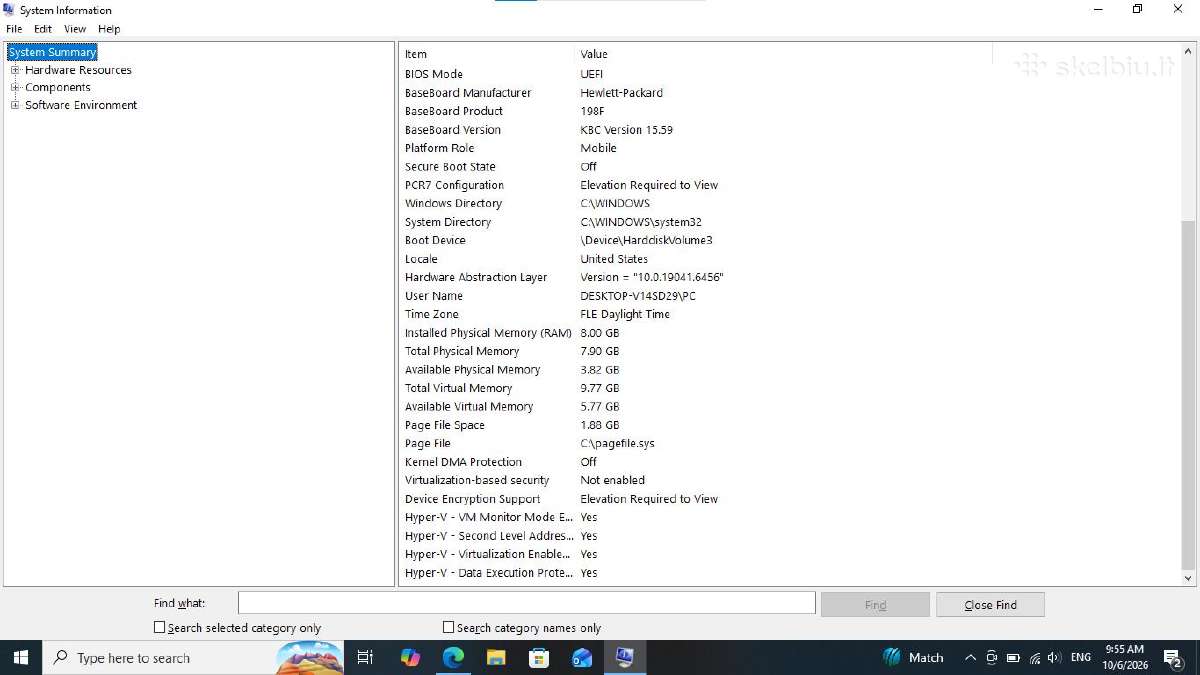
Task: Click the Item column header
Action: coord(488,54)
